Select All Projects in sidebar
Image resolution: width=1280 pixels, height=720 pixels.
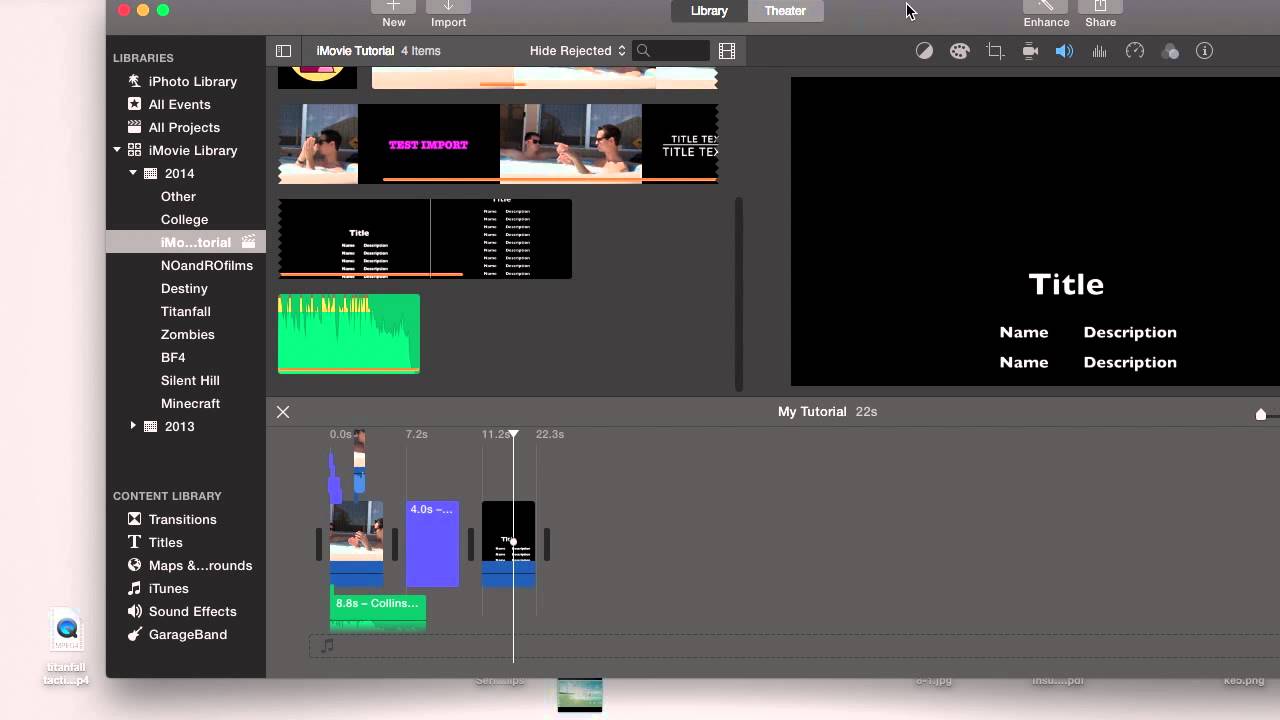click(185, 127)
